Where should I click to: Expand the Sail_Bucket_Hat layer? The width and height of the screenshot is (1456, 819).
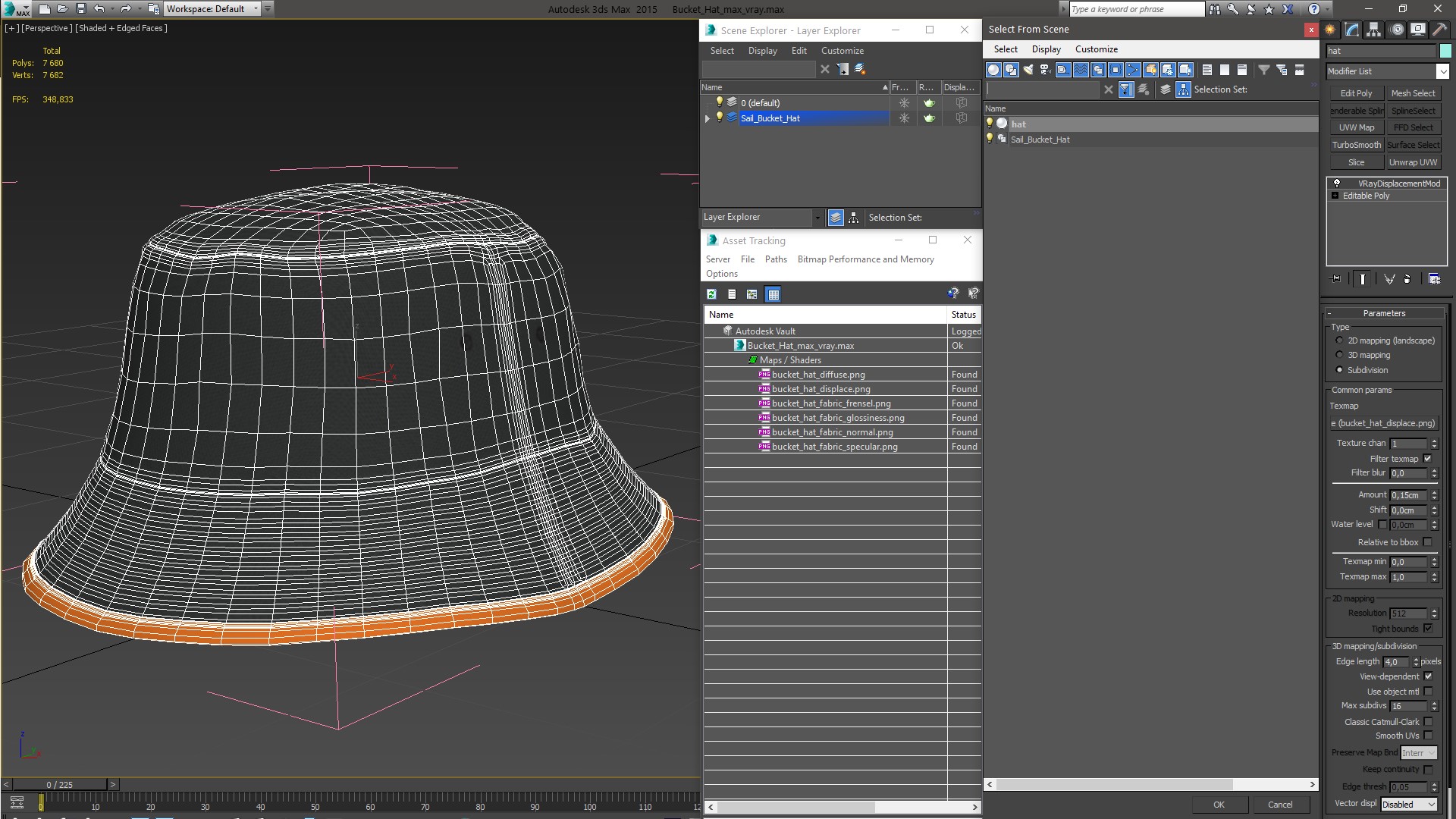pos(708,118)
